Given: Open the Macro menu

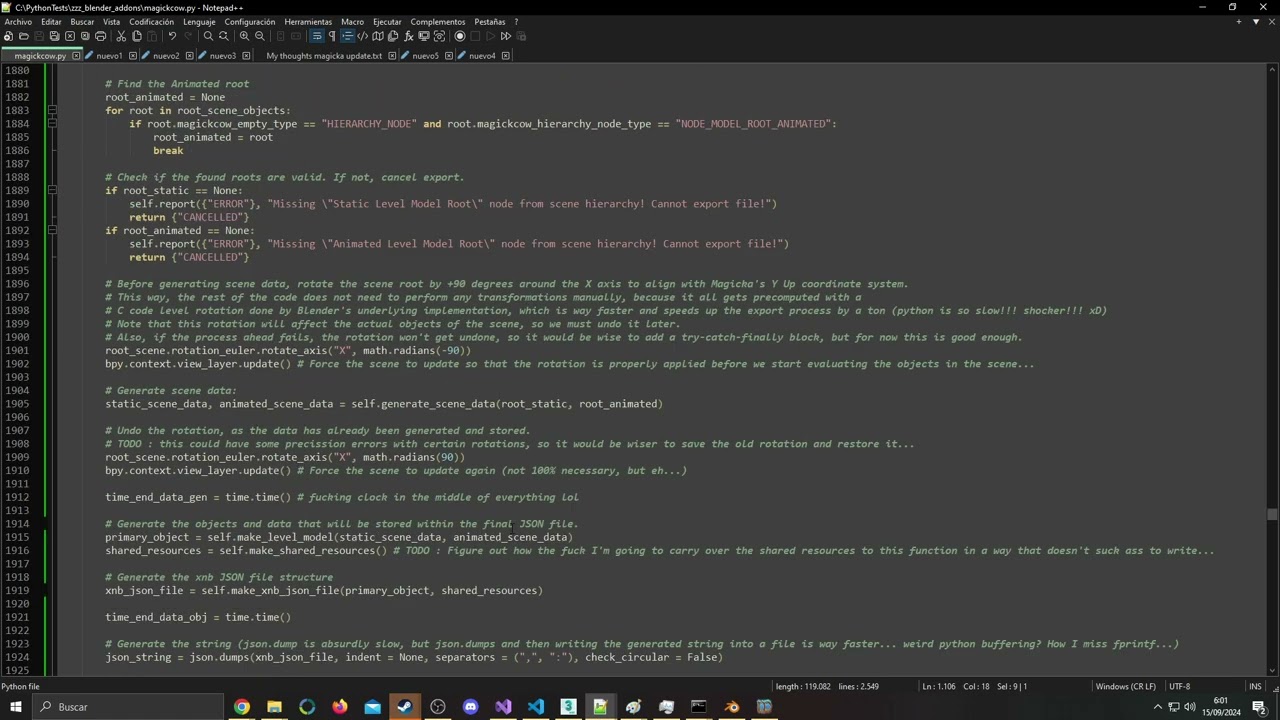Looking at the screenshot, I should pyautogui.click(x=352, y=21).
